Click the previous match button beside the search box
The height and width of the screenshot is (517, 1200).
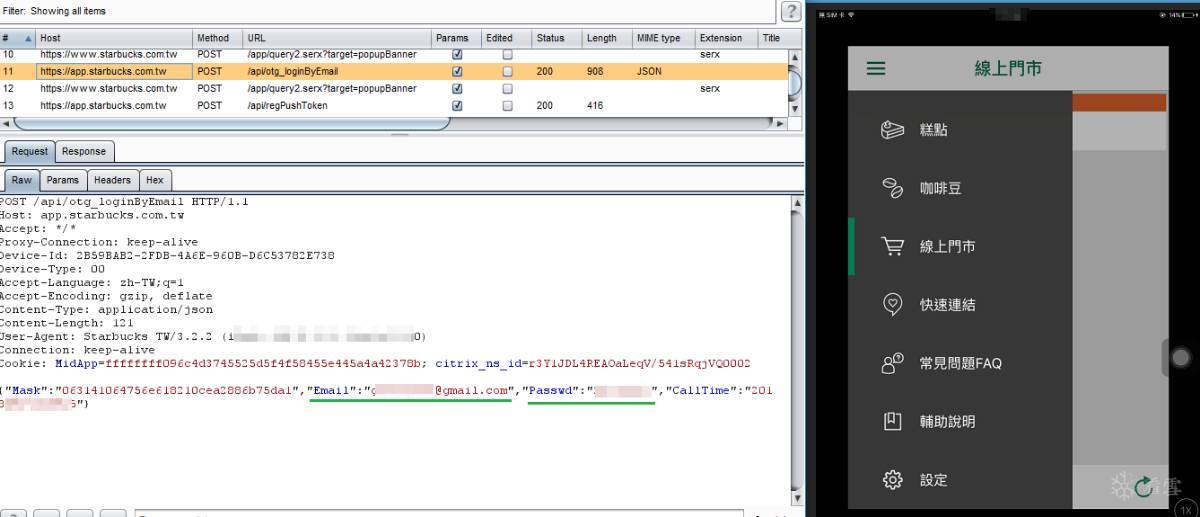pyautogui.click(x=45, y=513)
